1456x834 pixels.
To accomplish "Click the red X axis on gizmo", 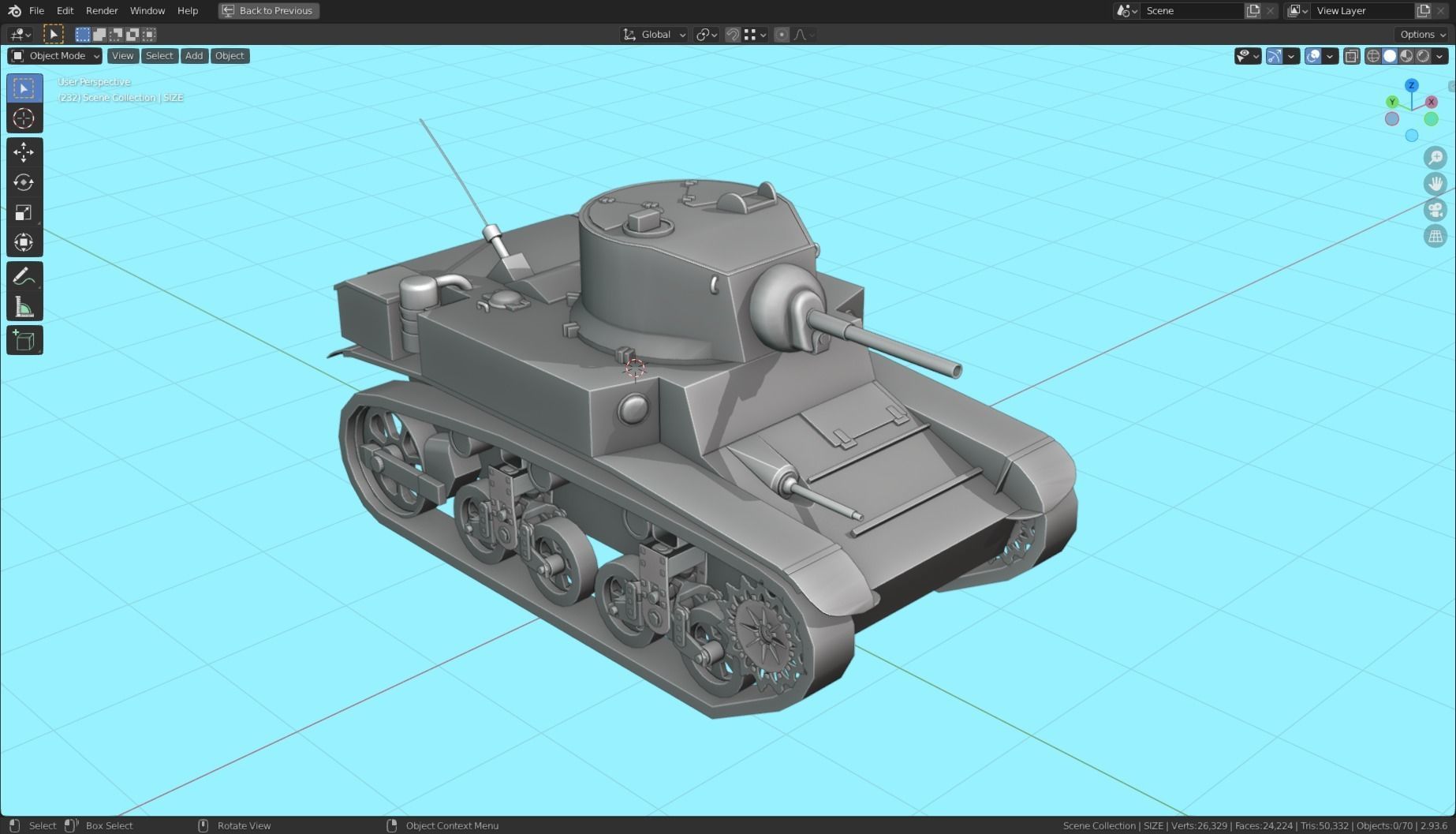I will 1432,102.
